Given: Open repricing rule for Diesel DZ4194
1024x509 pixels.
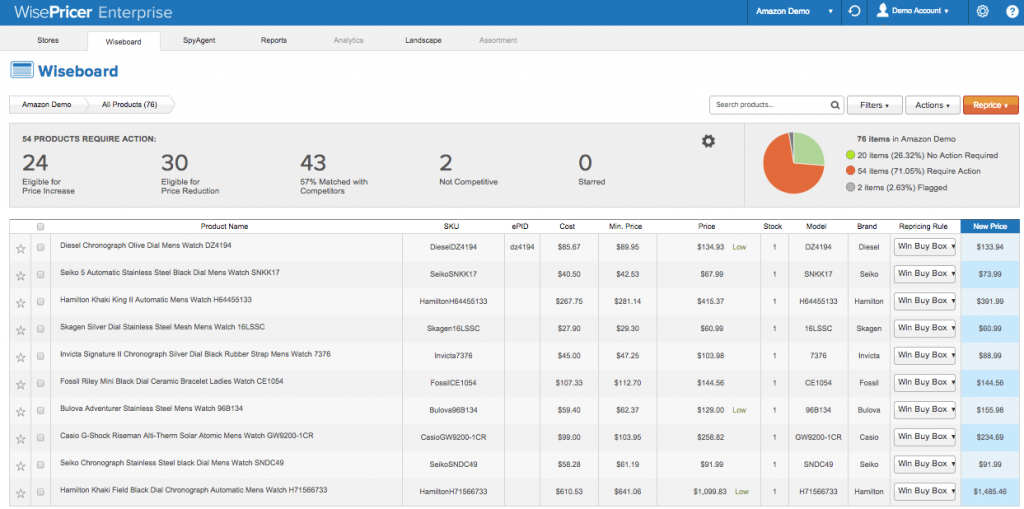Looking at the screenshot, I should click(x=925, y=247).
